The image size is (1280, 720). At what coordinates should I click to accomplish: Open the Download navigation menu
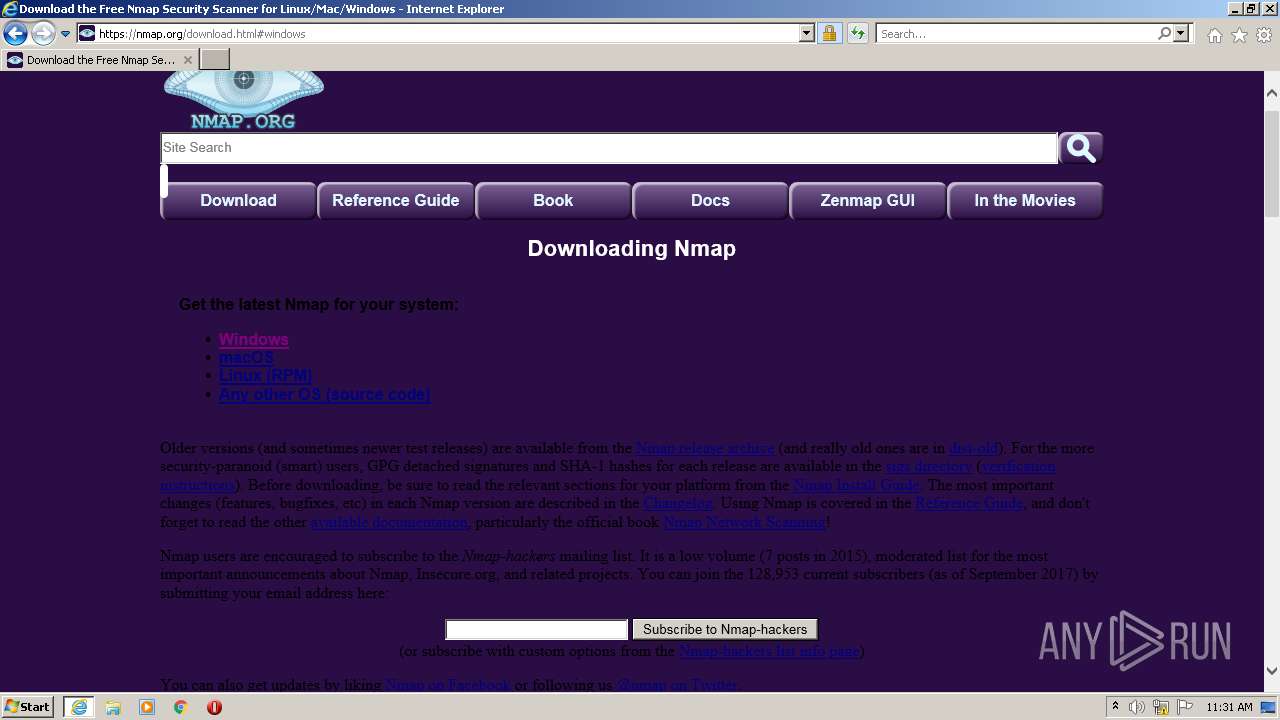238,200
